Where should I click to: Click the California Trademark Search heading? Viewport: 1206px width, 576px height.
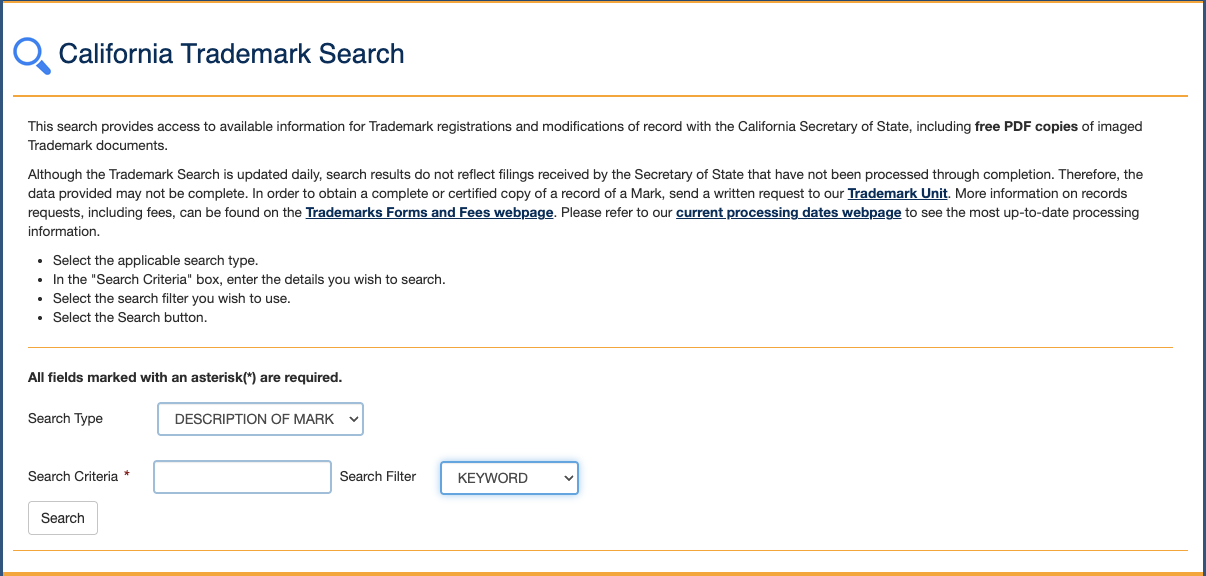click(231, 54)
